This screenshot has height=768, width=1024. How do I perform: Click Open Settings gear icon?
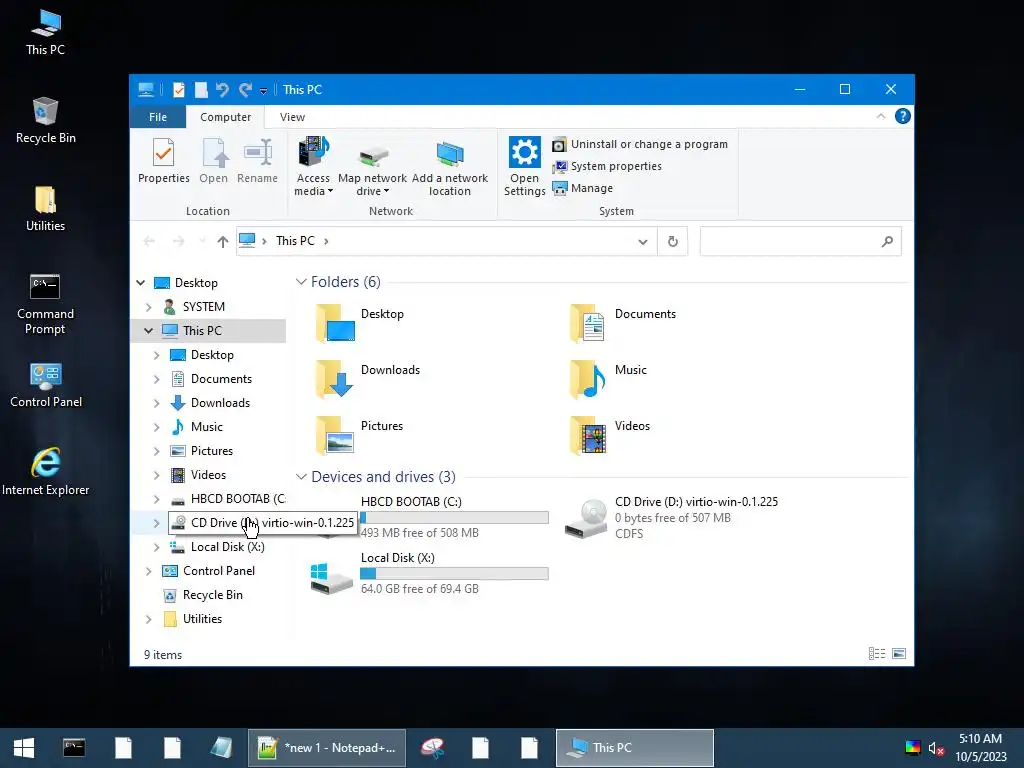coord(524,166)
